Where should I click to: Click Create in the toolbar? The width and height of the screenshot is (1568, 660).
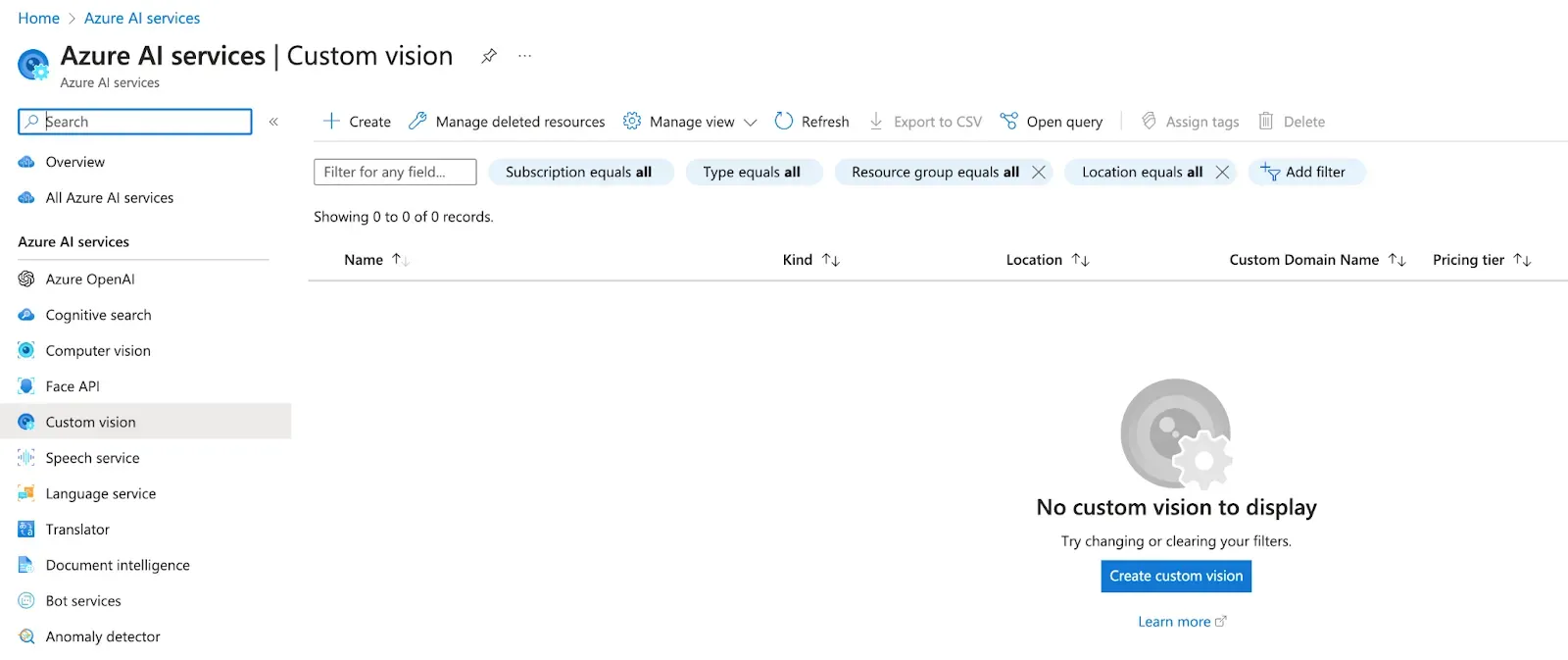tap(357, 122)
